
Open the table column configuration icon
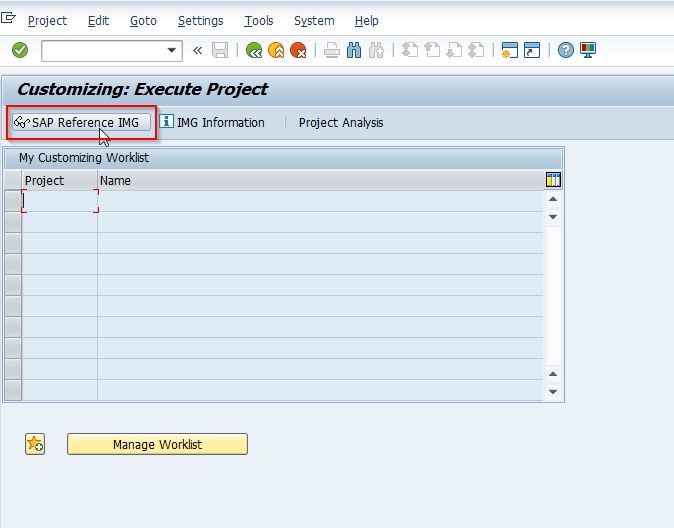553,180
